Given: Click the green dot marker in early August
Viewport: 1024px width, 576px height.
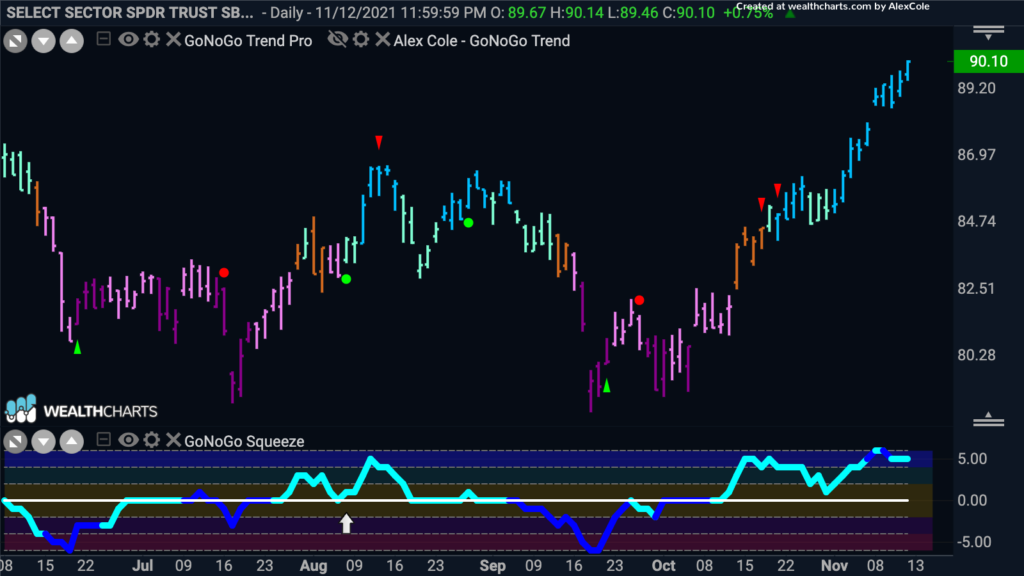Looking at the screenshot, I should 346,279.
